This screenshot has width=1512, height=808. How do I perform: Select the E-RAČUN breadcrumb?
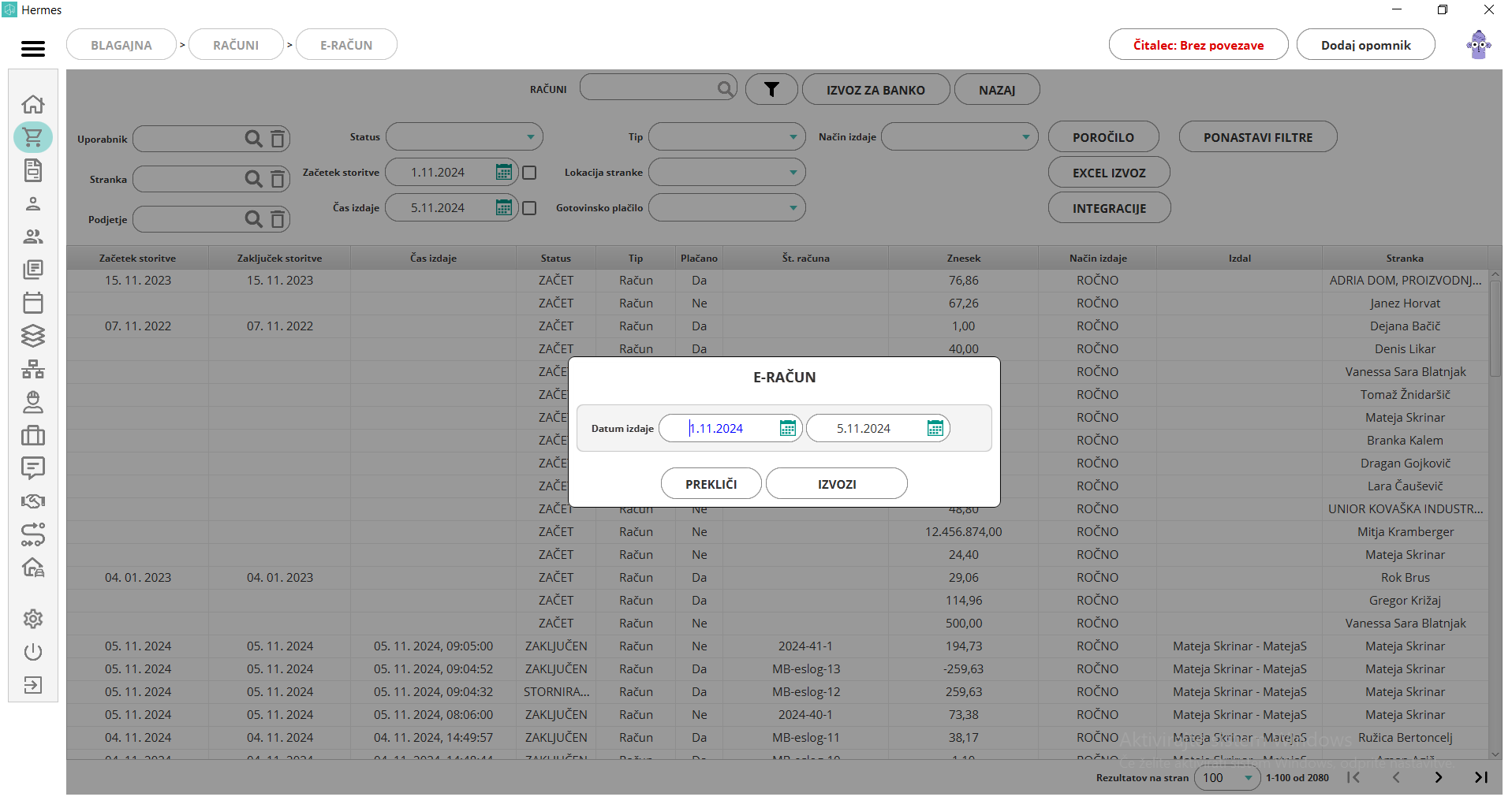click(346, 45)
